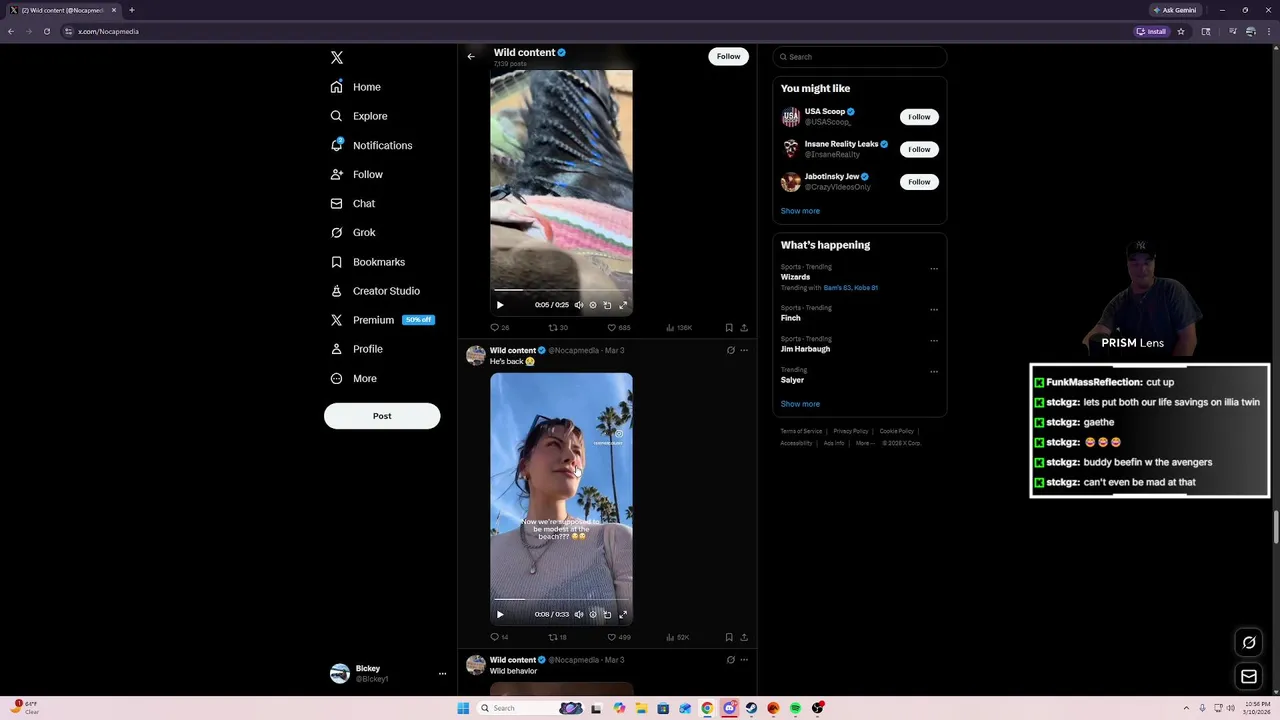1280x720 pixels.
Task: Ask Grok about "He's back" post
Action: tap(730, 351)
